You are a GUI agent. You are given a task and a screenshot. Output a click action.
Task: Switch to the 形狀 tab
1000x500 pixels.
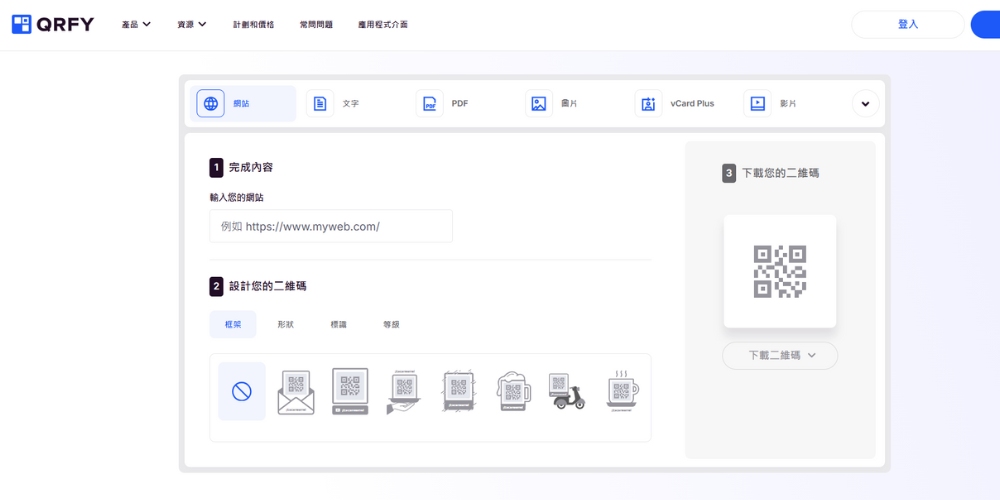tap(286, 324)
